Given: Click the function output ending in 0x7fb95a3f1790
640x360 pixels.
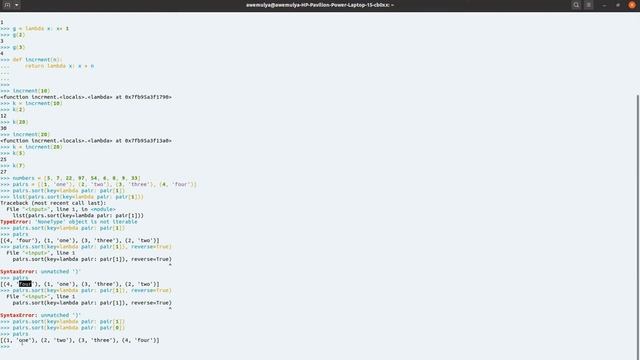Looking at the screenshot, I should (x=86, y=97).
